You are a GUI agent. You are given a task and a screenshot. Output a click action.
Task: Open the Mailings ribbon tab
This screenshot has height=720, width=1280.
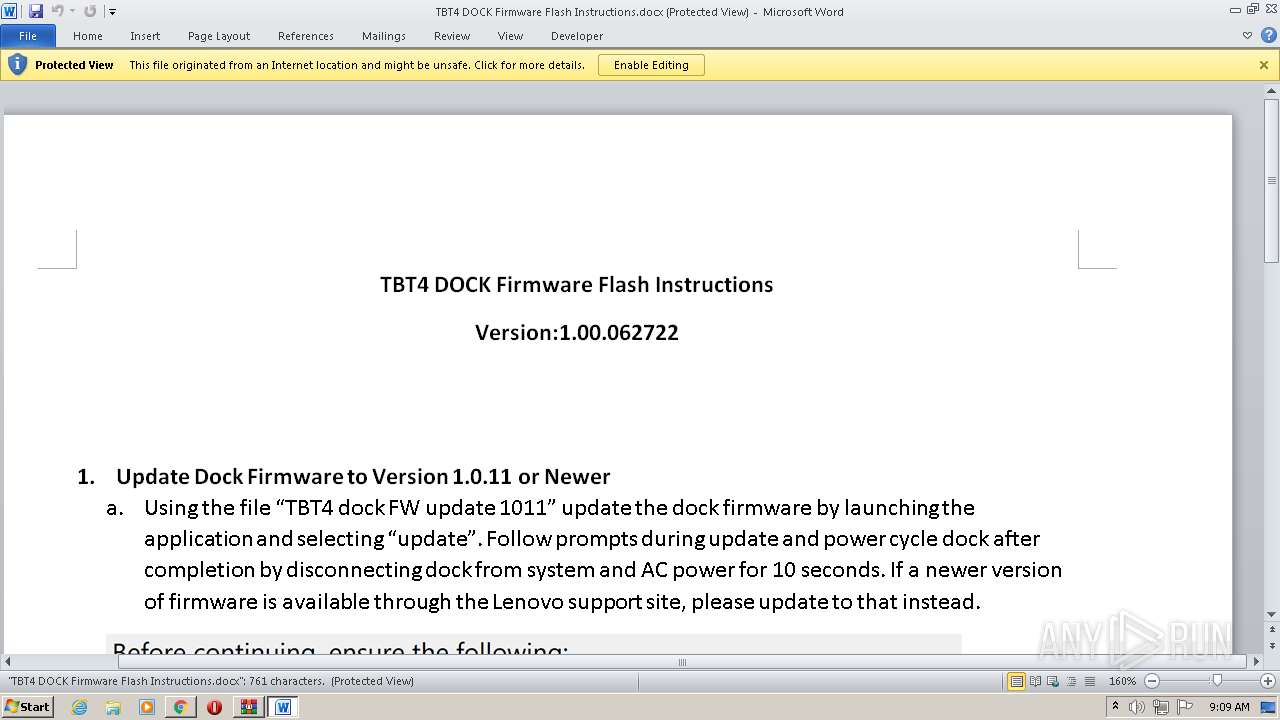tap(384, 36)
